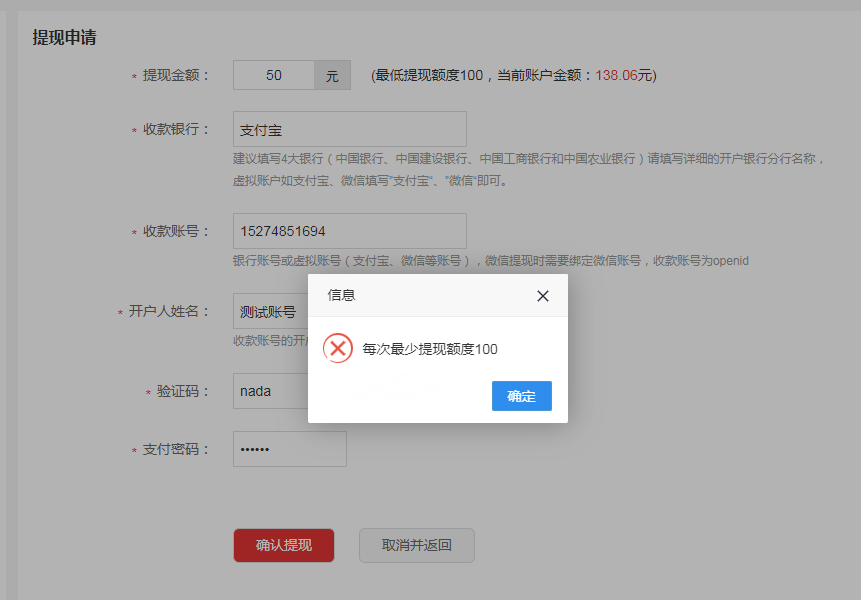The image size is (861, 600).
Task: Click the 取消并返回 button
Action: coord(416,545)
